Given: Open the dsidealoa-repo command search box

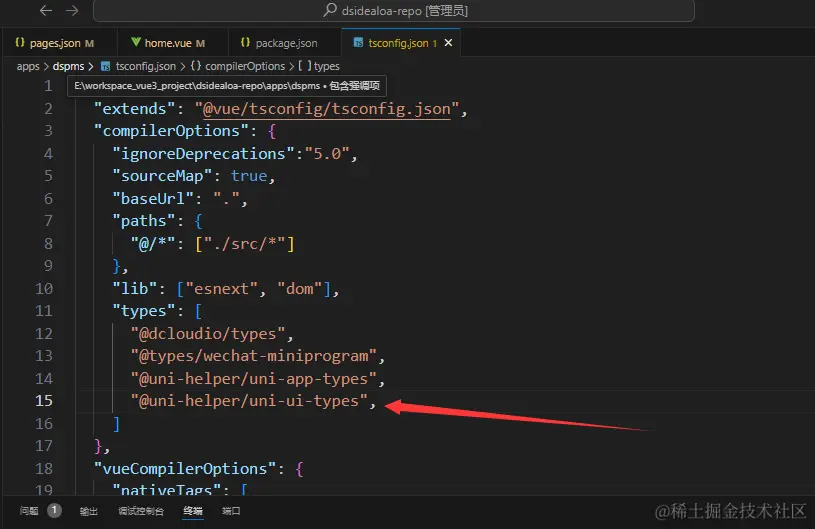Looking at the screenshot, I should [393, 10].
